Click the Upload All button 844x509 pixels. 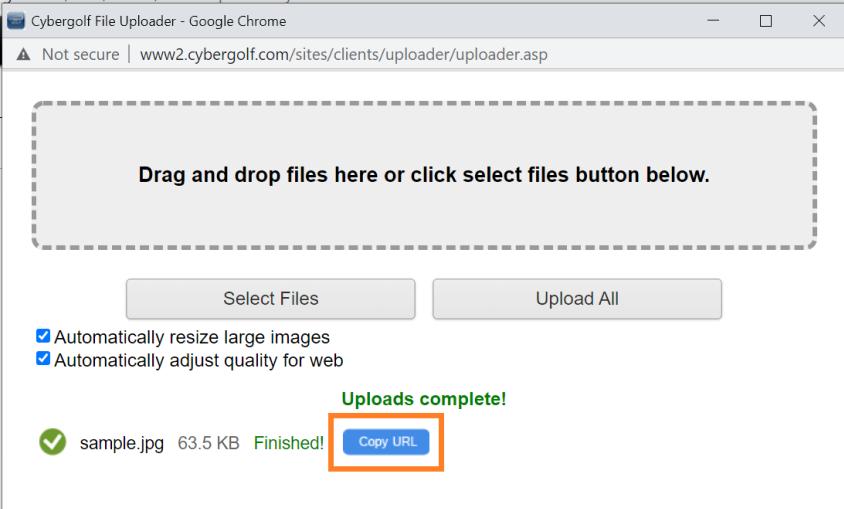(x=577, y=299)
